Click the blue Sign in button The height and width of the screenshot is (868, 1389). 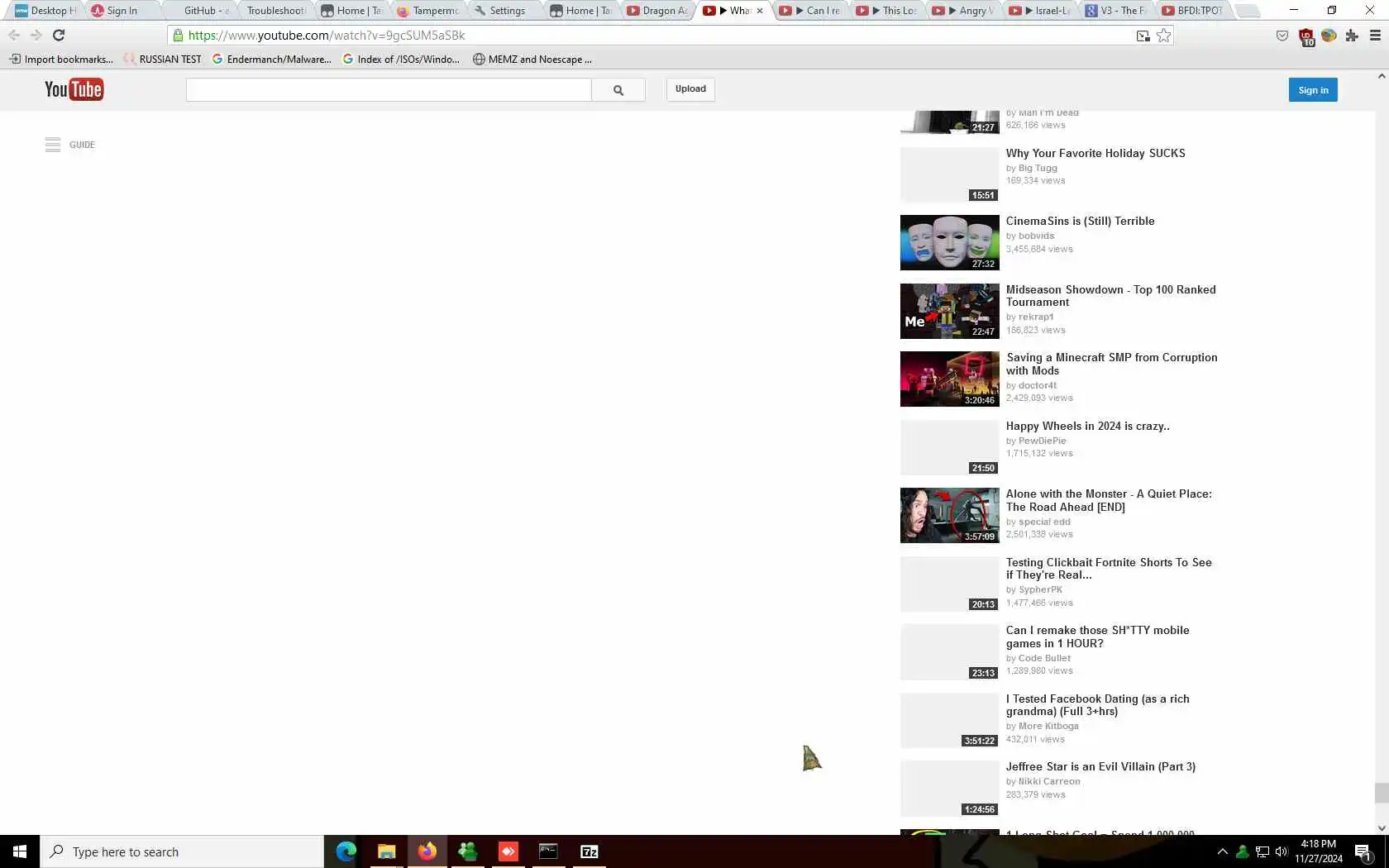tap(1313, 90)
